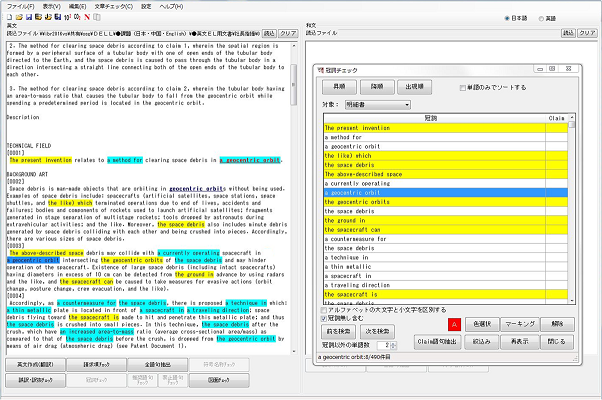Open the 文章チェック(C) menu
602x400 pixels.
pyautogui.click(x=114, y=7)
